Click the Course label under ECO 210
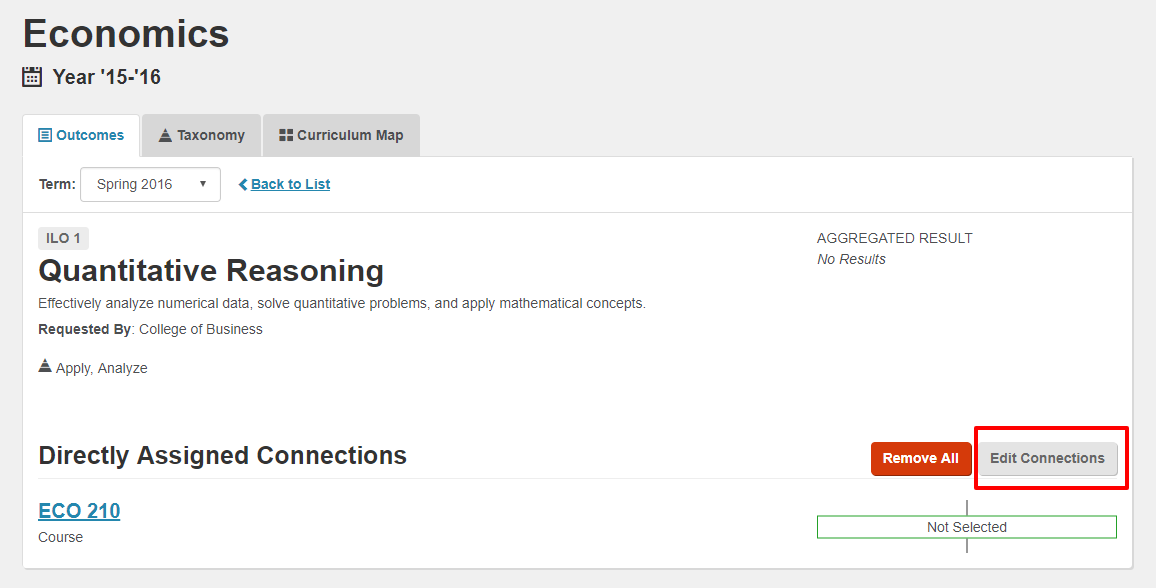The width and height of the screenshot is (1156, 588). 60,537
